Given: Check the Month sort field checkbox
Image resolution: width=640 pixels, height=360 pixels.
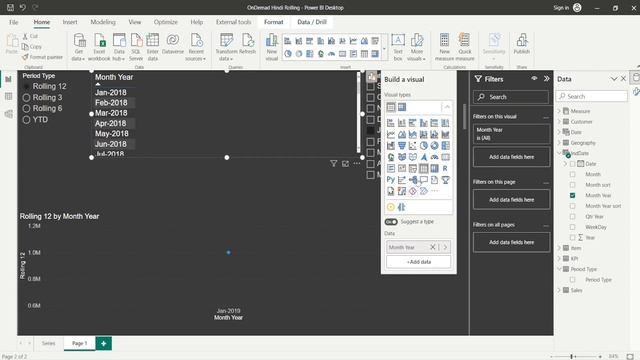Looking at the screenshot, I should click(572, 185).
